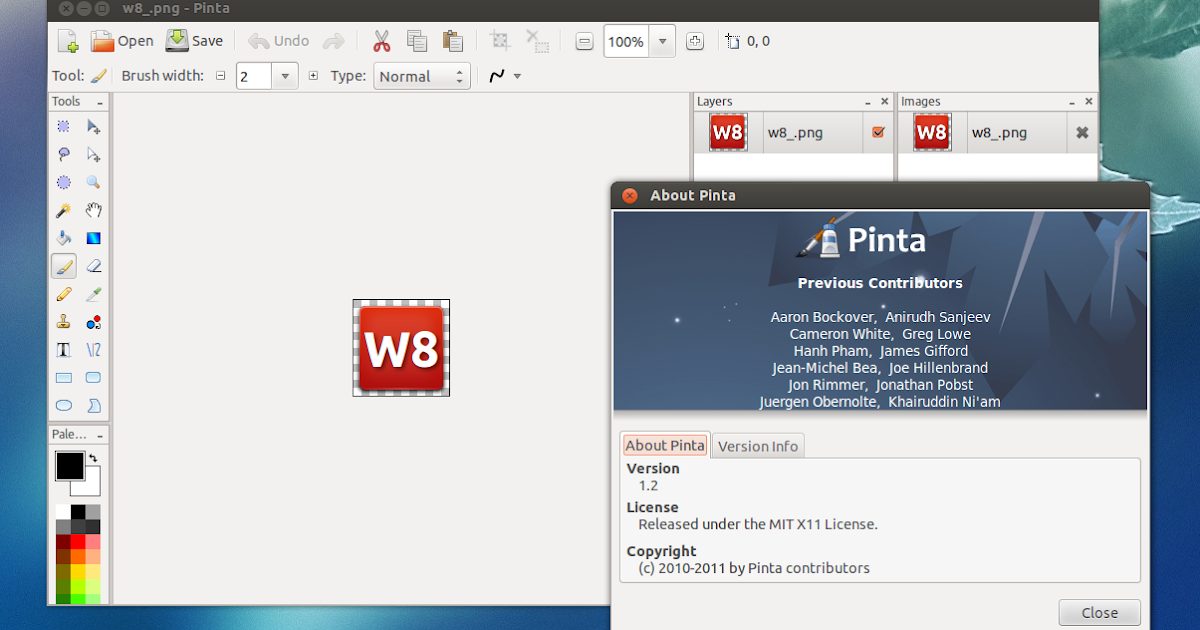Select the Text tool

tap(63, 349)
